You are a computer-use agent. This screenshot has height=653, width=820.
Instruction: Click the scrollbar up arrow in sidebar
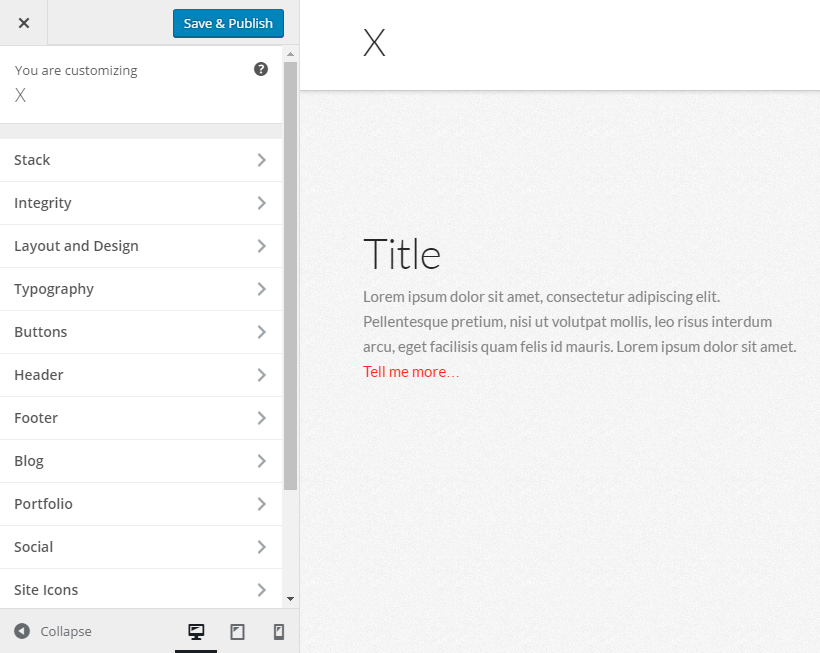pos(290,54)
